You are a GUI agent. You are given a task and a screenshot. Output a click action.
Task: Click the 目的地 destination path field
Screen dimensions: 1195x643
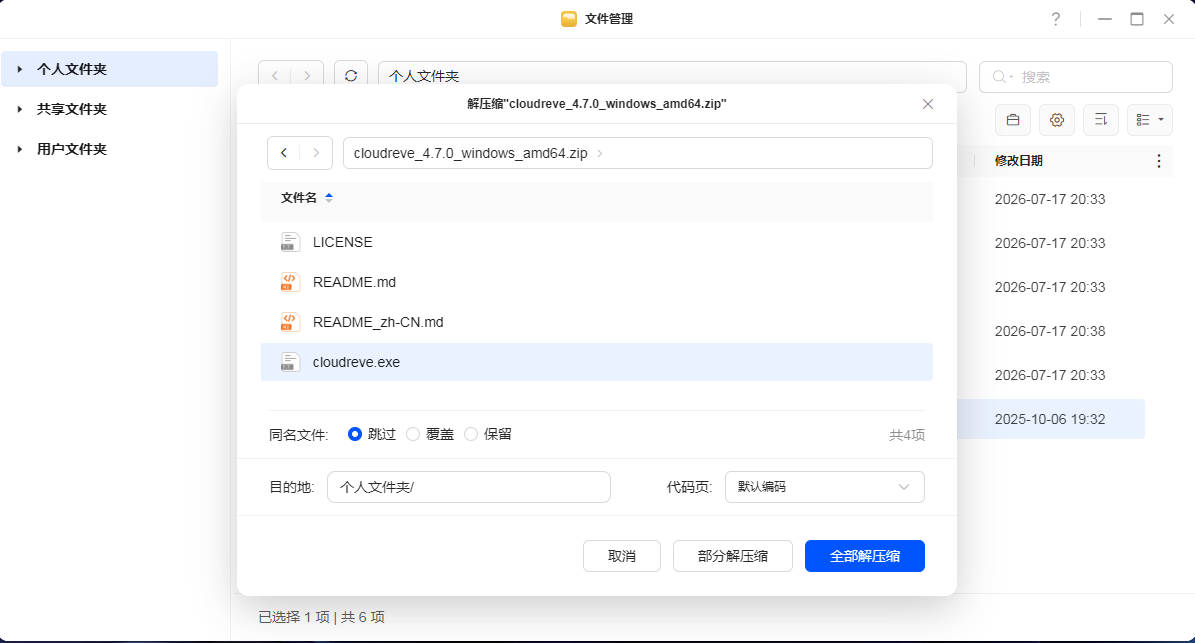[x=469, y=487]
